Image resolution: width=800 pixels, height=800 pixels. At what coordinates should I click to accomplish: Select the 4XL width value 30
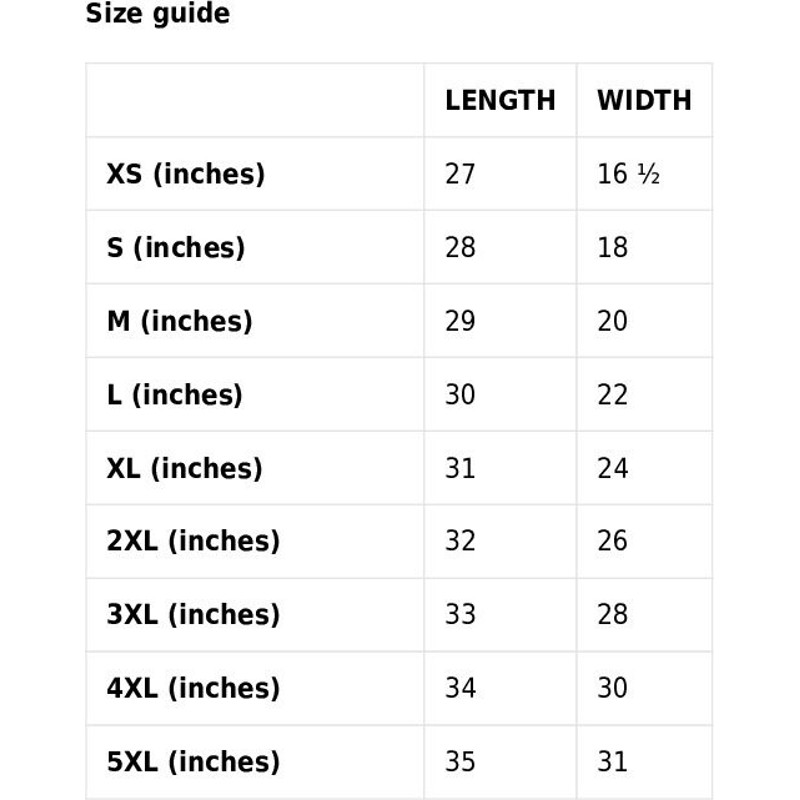(x=612, y=688)
